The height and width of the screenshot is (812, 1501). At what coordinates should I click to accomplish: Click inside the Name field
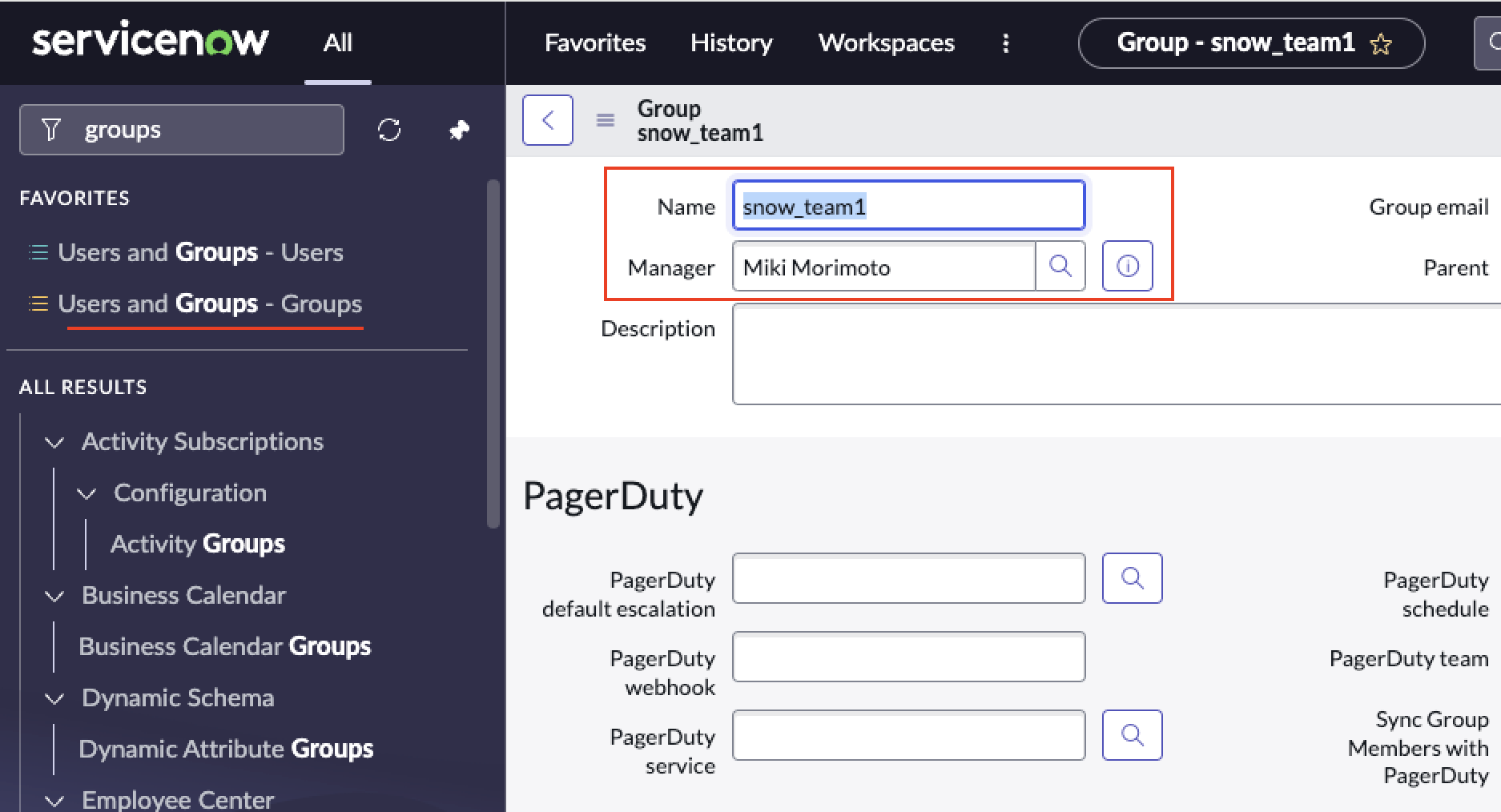(908, 205)
